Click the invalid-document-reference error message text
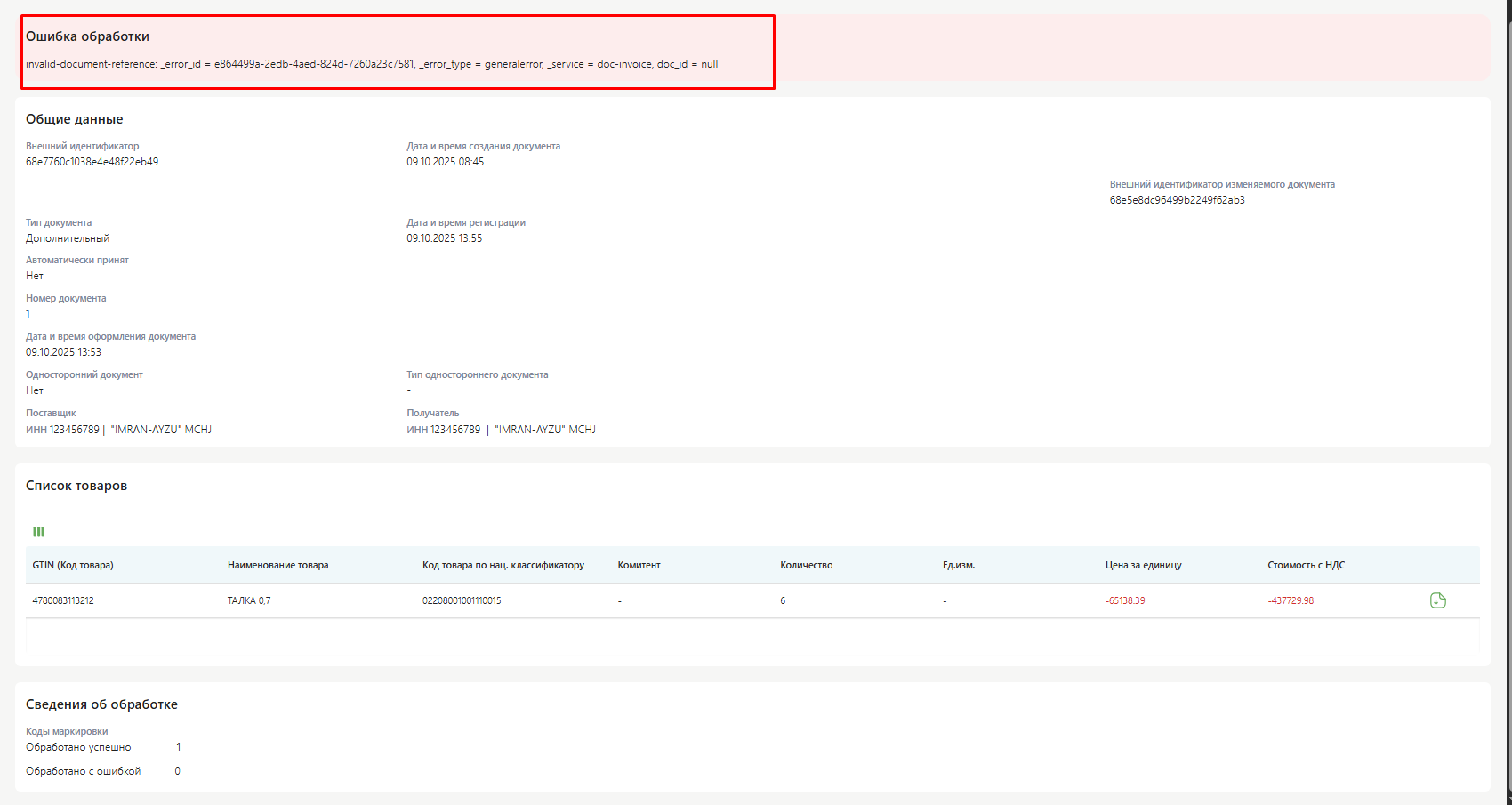This screenshot has width=1512, height=805. [371, 64]
